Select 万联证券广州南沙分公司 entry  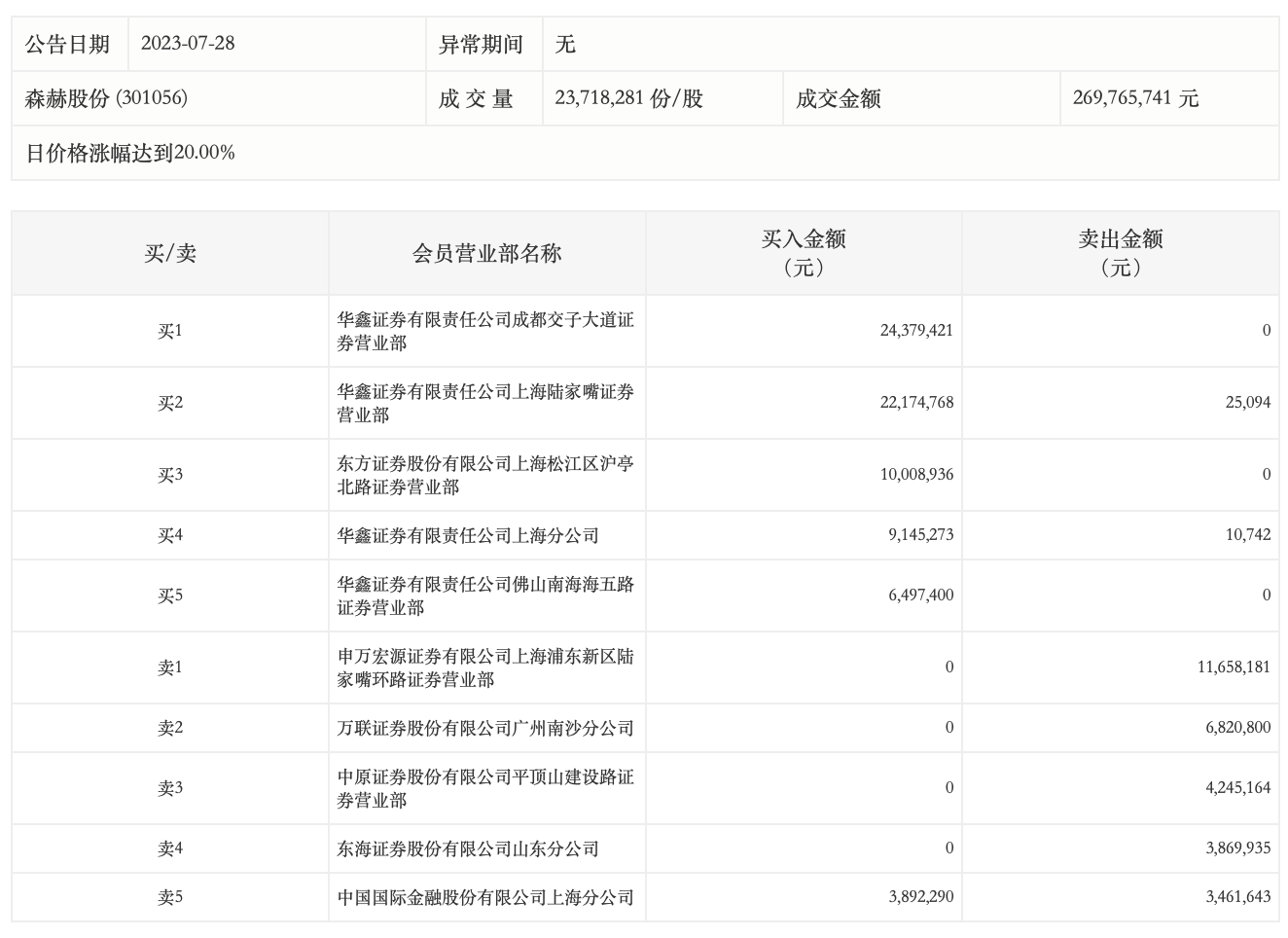coord(485,728)
